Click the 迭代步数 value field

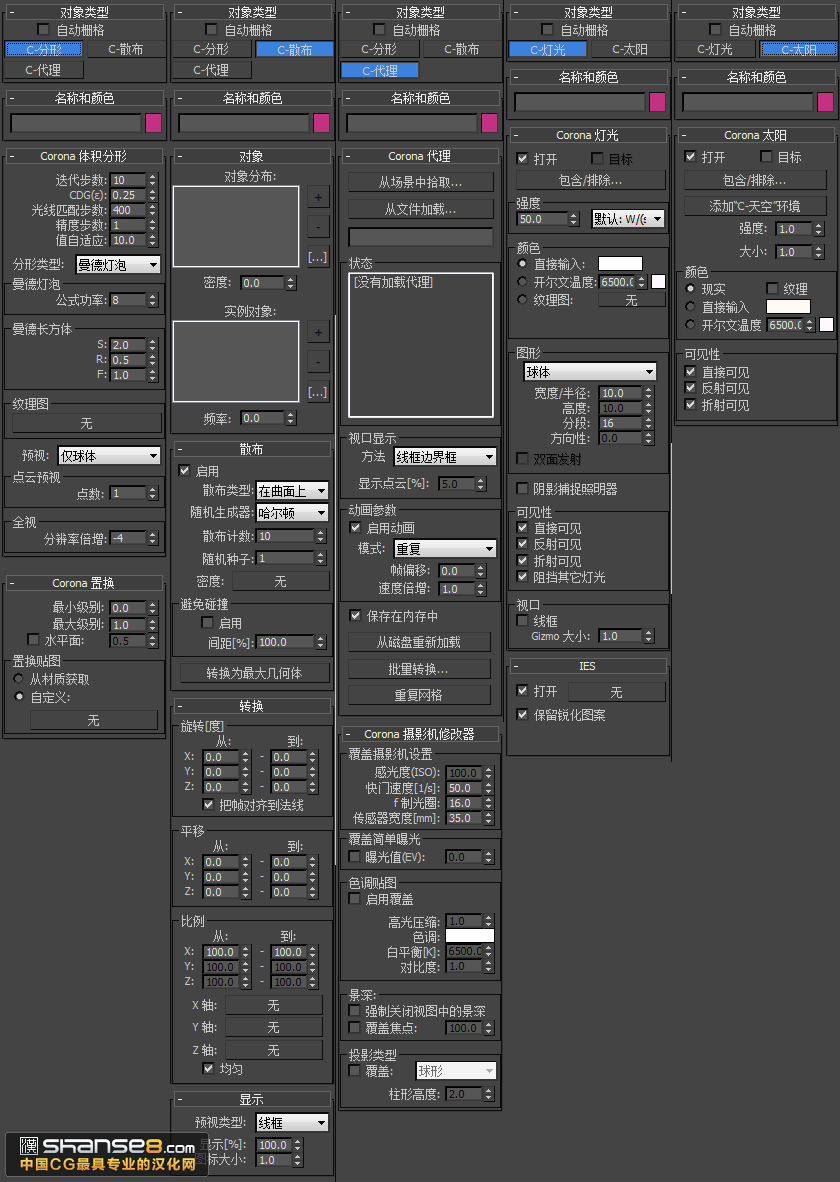[128, 180]
